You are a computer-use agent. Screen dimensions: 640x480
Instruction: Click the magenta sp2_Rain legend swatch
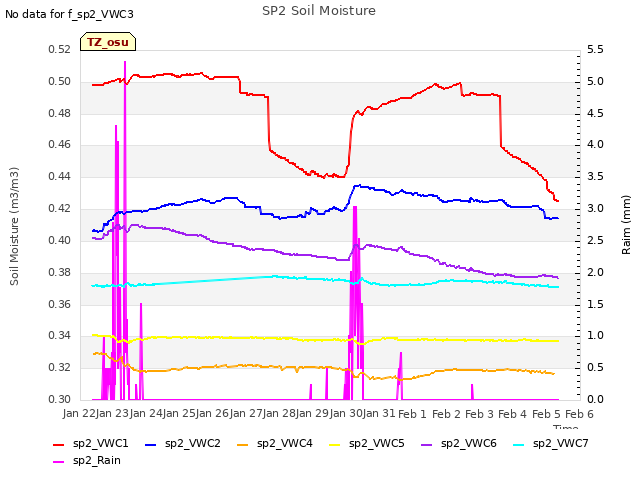point(59,462)
